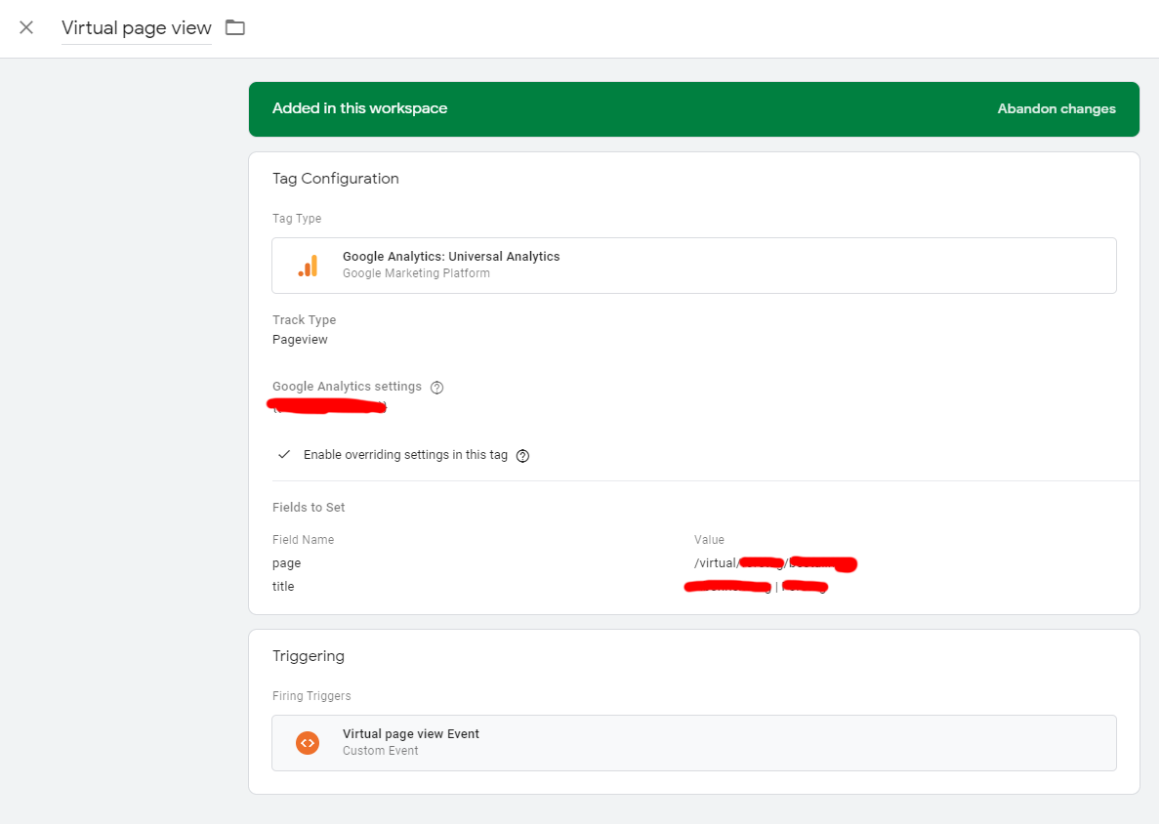Click the Added in this workspace banner
The height and width of the screenshot is (824, 1159).
360,109
